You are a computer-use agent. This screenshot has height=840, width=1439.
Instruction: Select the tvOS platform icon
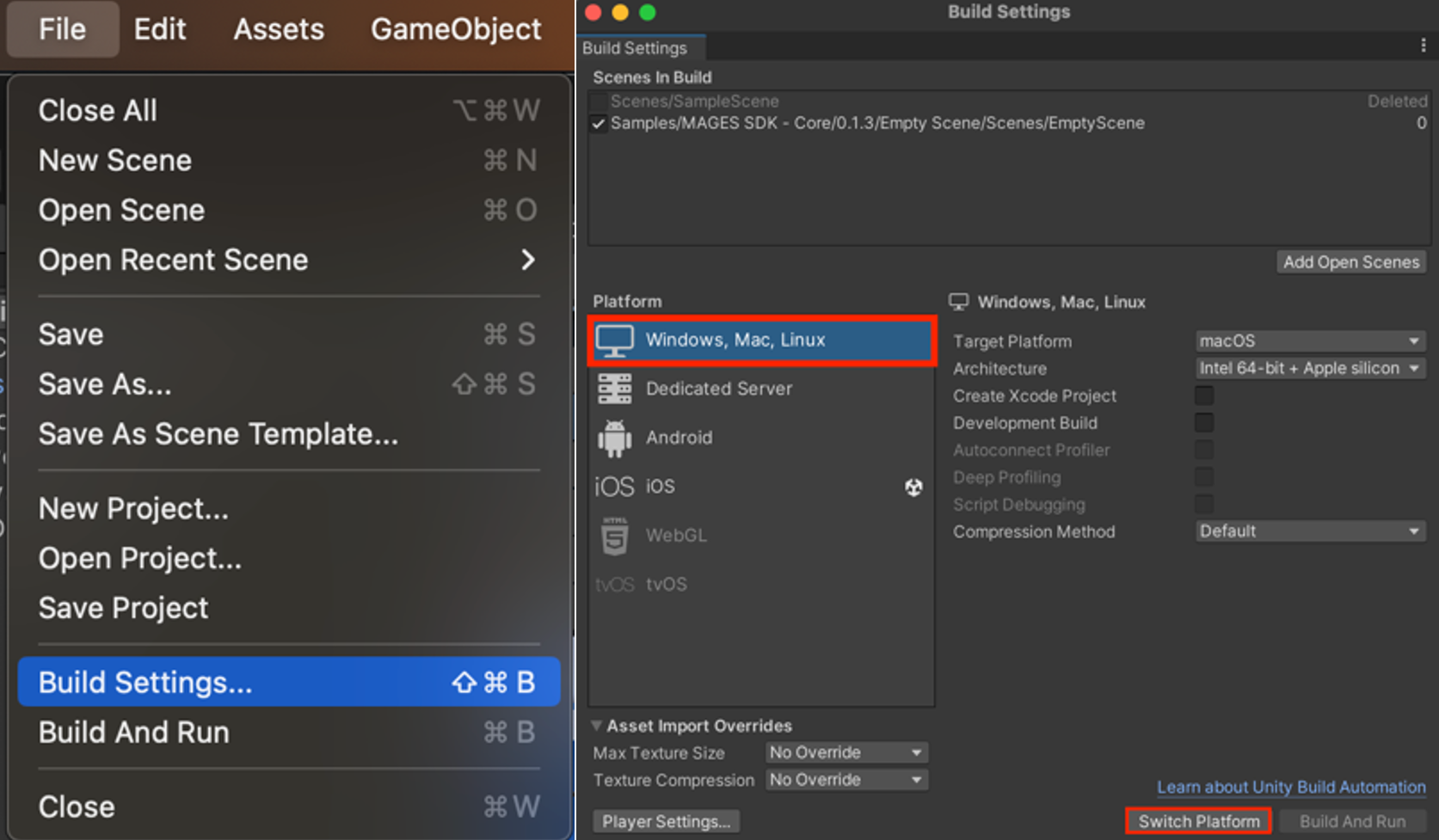pos(614,585)
